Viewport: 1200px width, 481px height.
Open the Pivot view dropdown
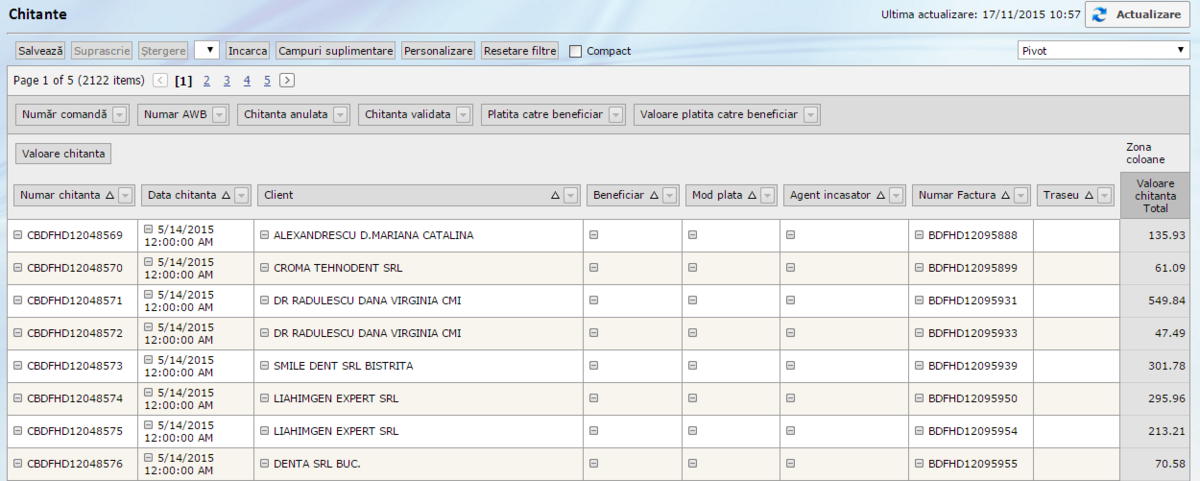point(1103,50)
